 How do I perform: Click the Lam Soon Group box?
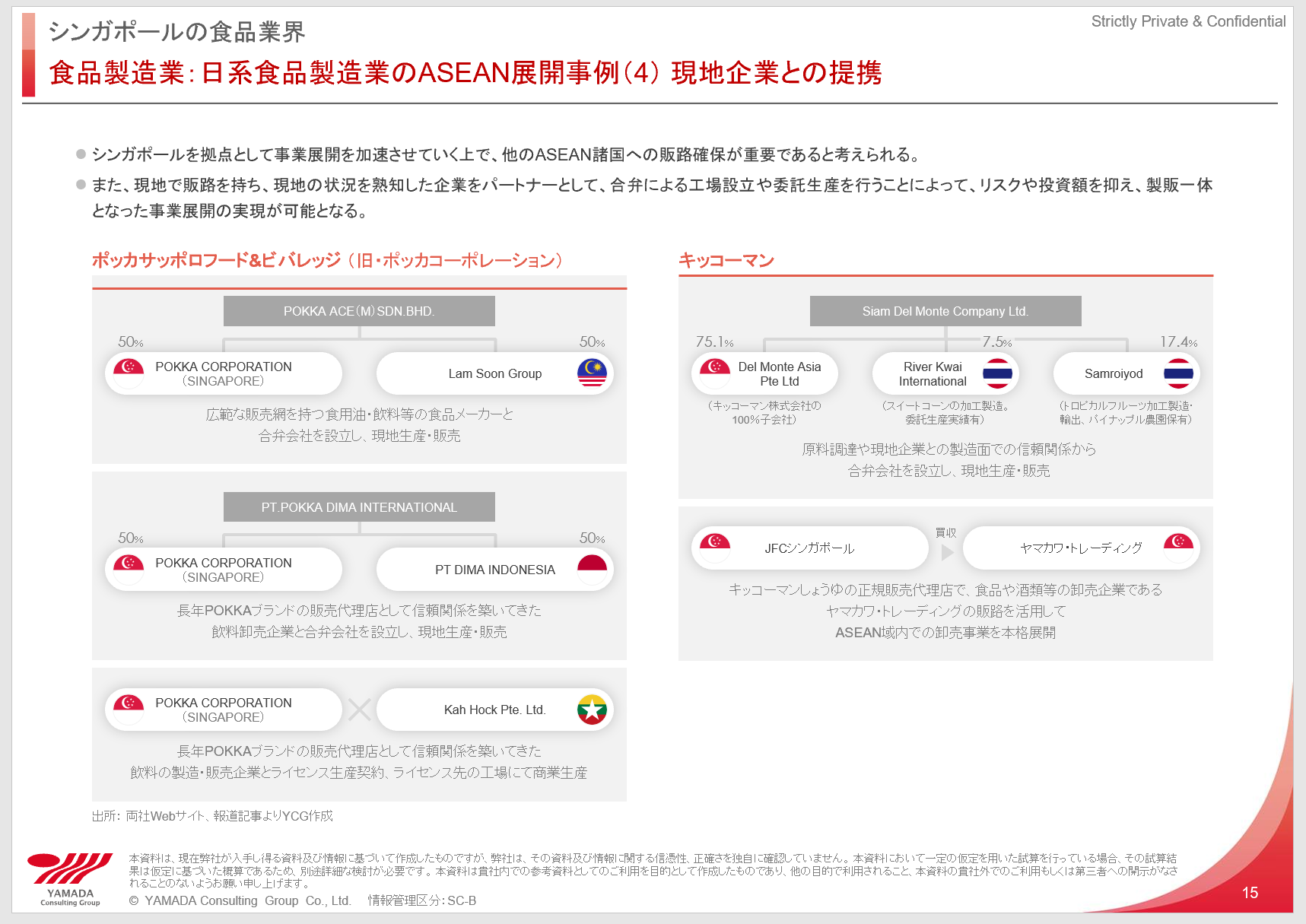[494, 373]
